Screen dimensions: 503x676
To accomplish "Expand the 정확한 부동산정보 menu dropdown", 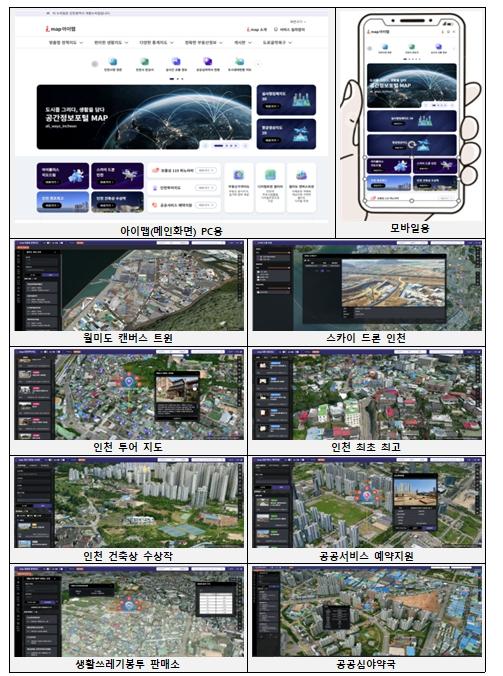I will pyautogui.click(x=204, y=43).
